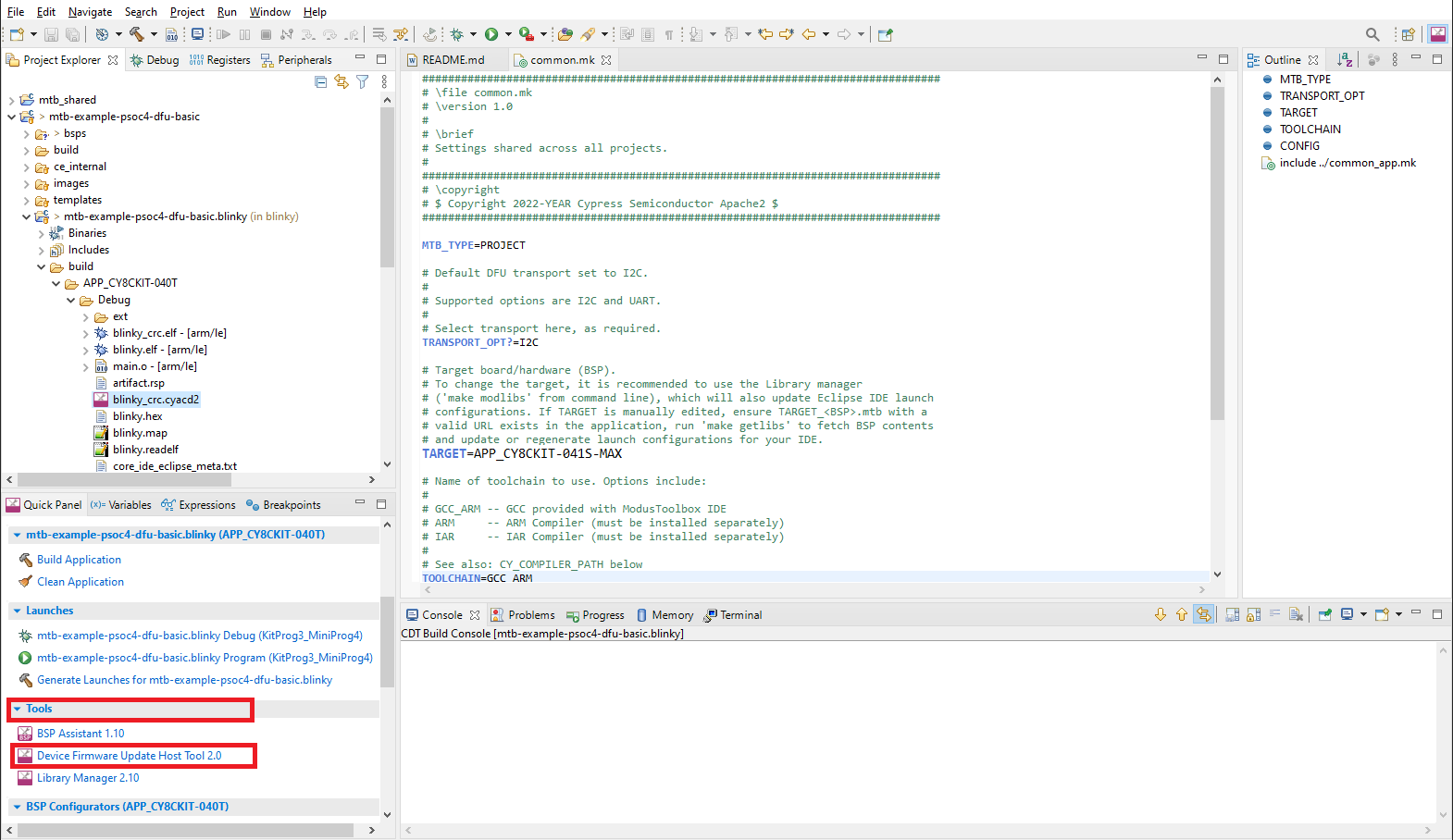Collapse the Launches section in Quick Panel
Image resolution: width=1453 pixels, height=840 pixels.
coord(17,611)
